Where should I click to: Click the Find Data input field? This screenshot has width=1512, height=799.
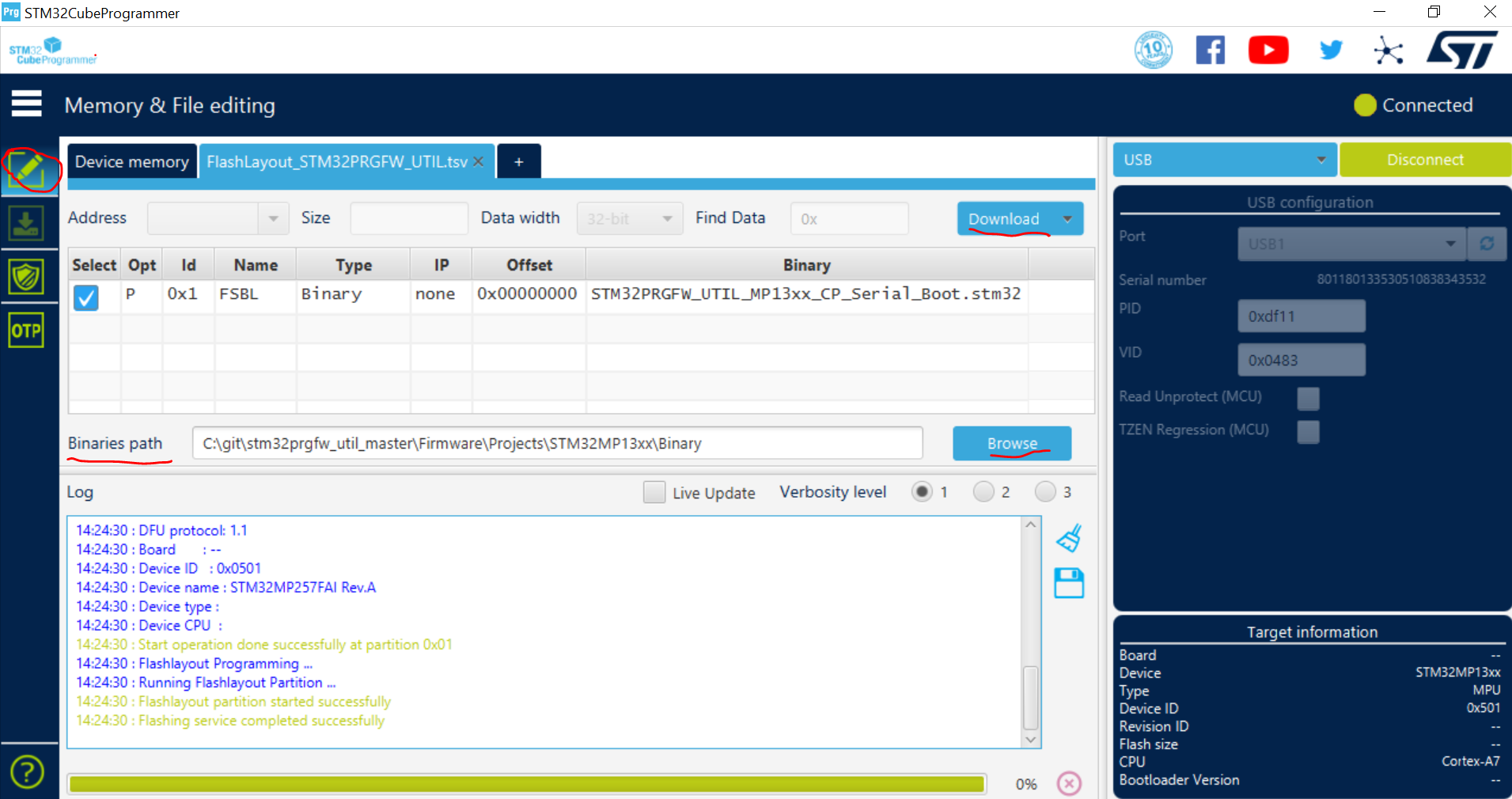[849, 218]
